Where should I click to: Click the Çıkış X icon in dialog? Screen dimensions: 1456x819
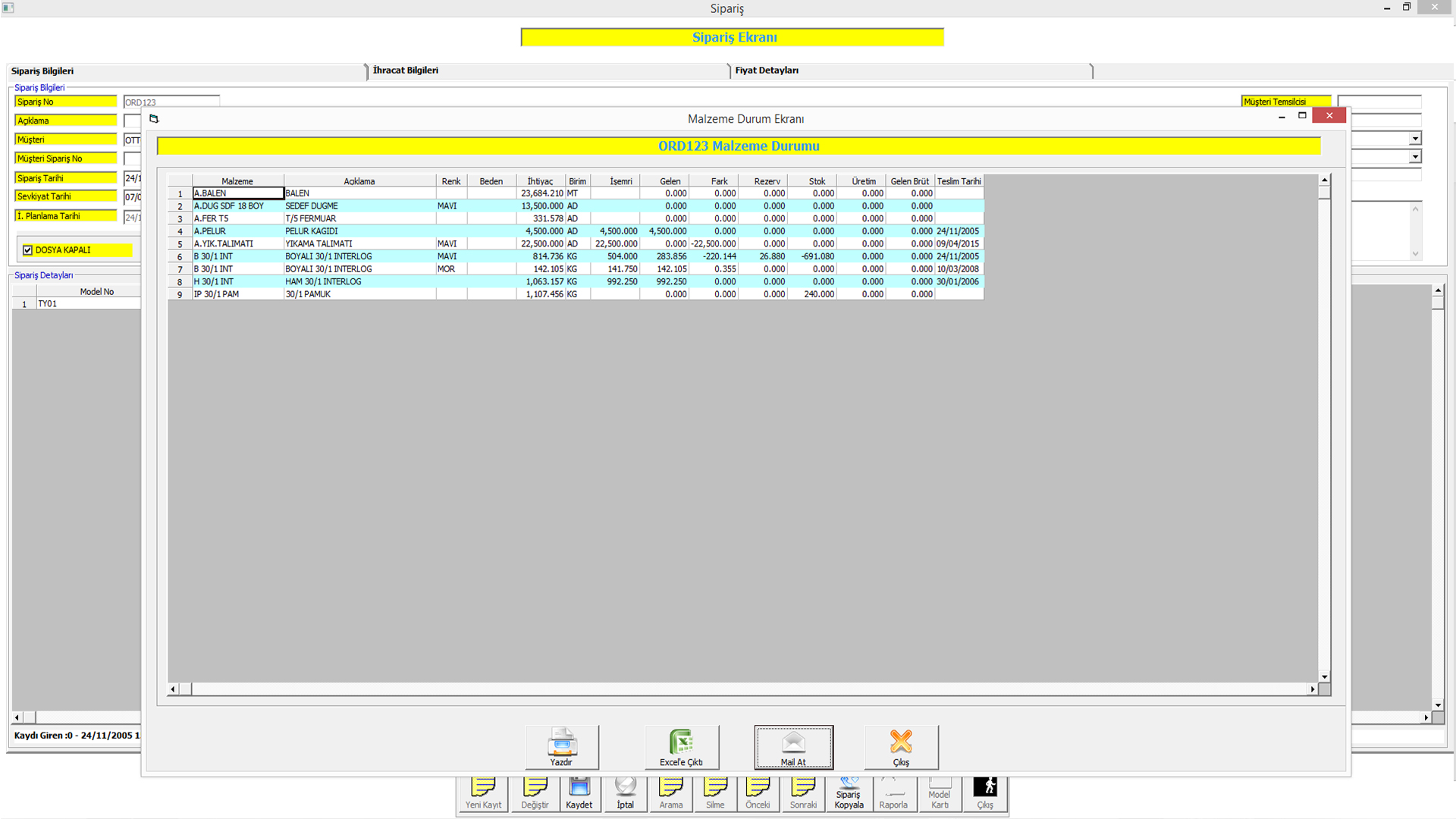click(901, 742)
